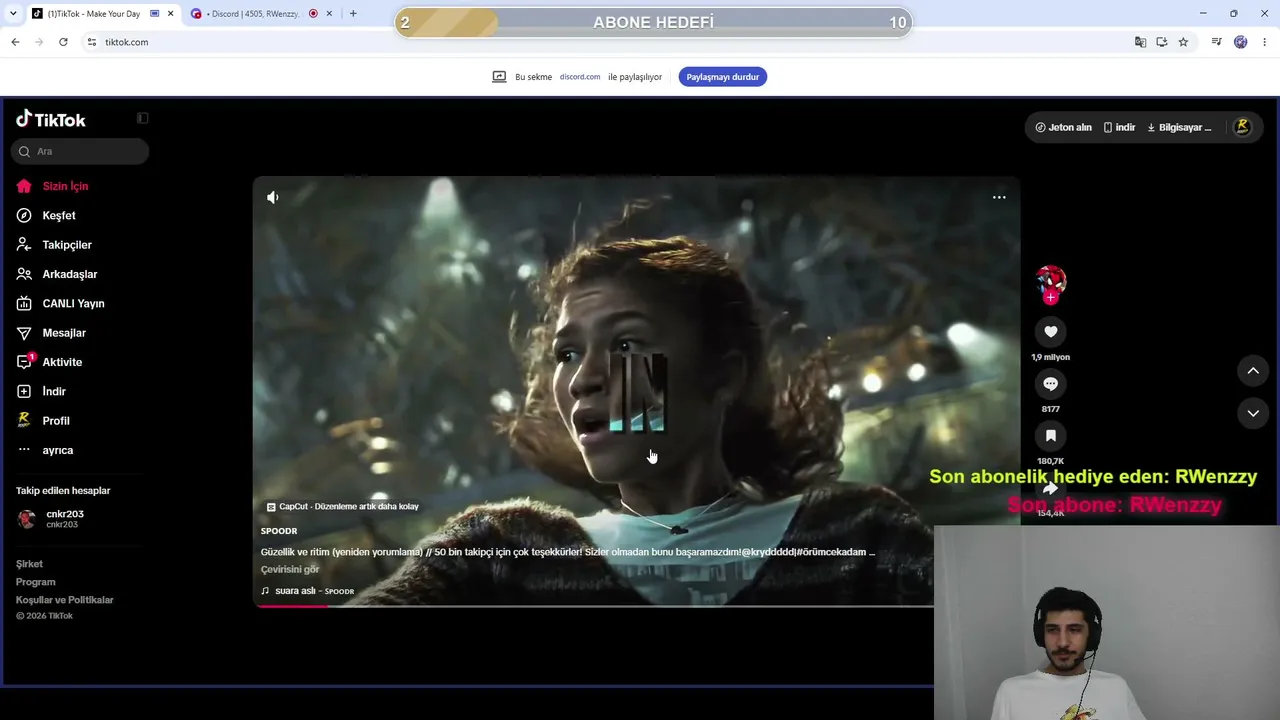1280x720 pixels.
Task: Collapse the TikTok sidebar panel
Action: click(x=143, y=118)
